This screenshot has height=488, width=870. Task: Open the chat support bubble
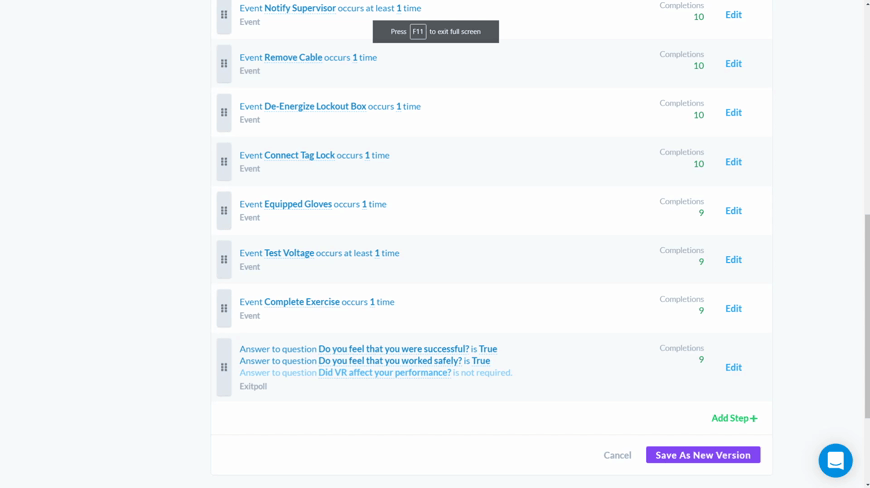(836, 460)
